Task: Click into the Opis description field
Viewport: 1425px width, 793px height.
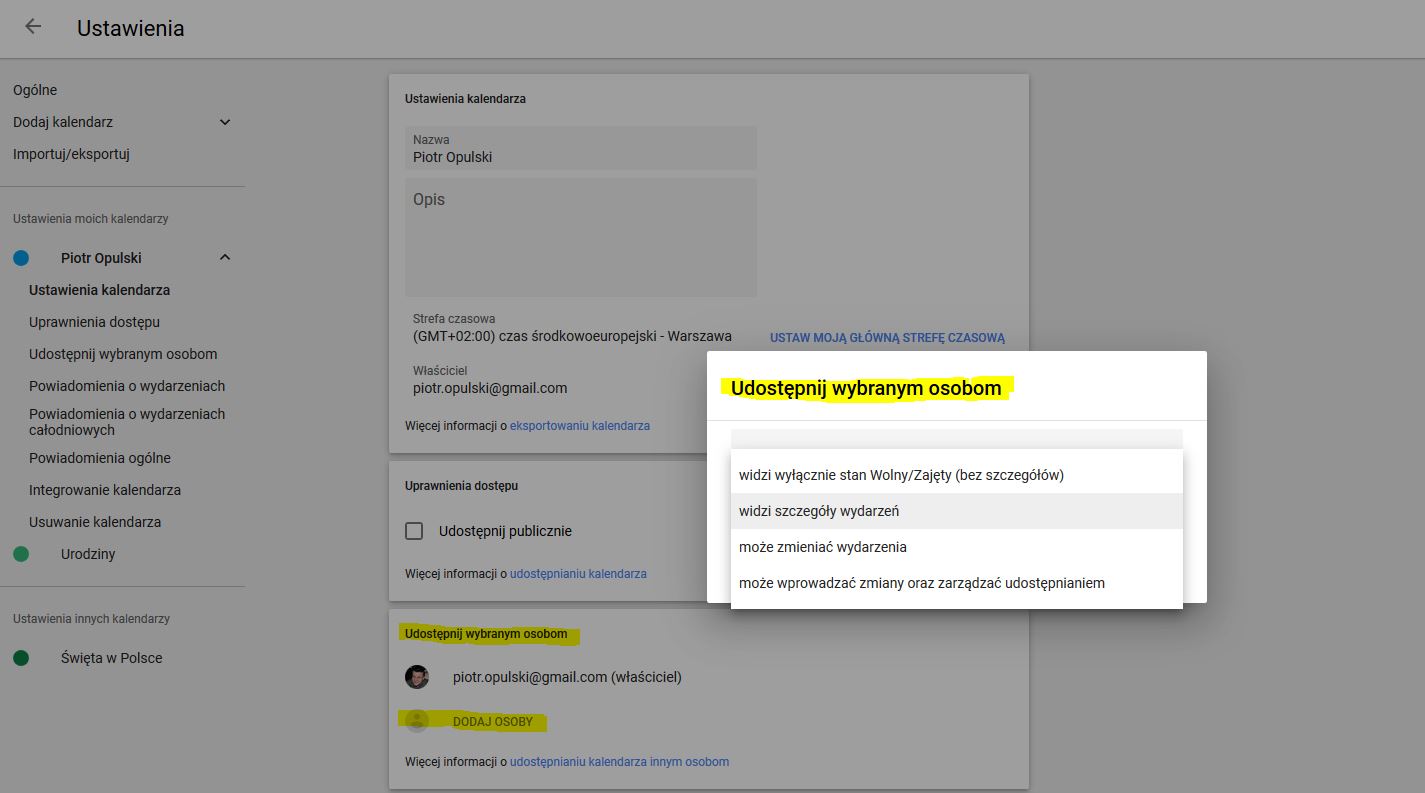Action: click(581, 237)
